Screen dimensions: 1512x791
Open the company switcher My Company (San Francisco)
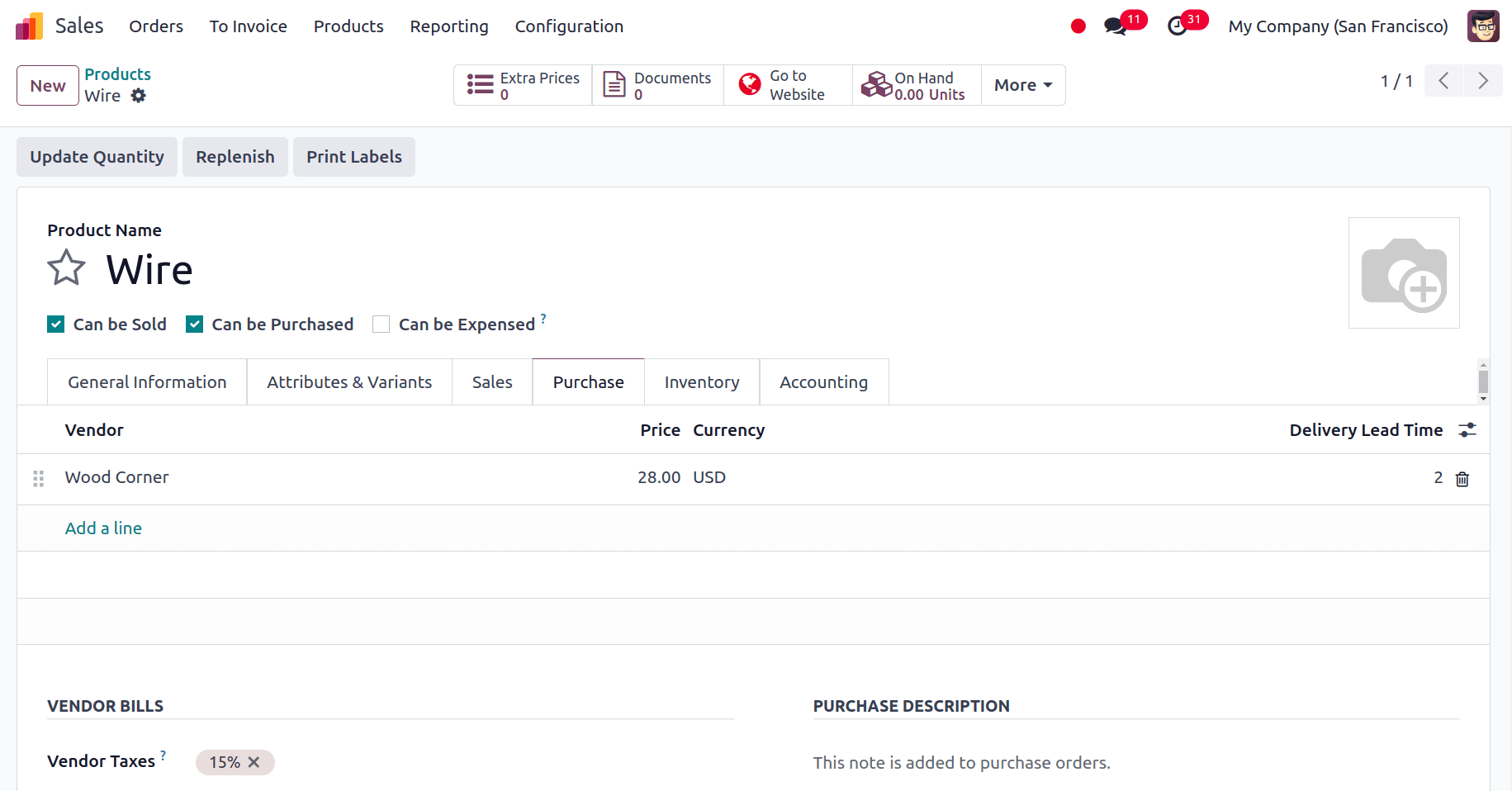pos(1338,26)
